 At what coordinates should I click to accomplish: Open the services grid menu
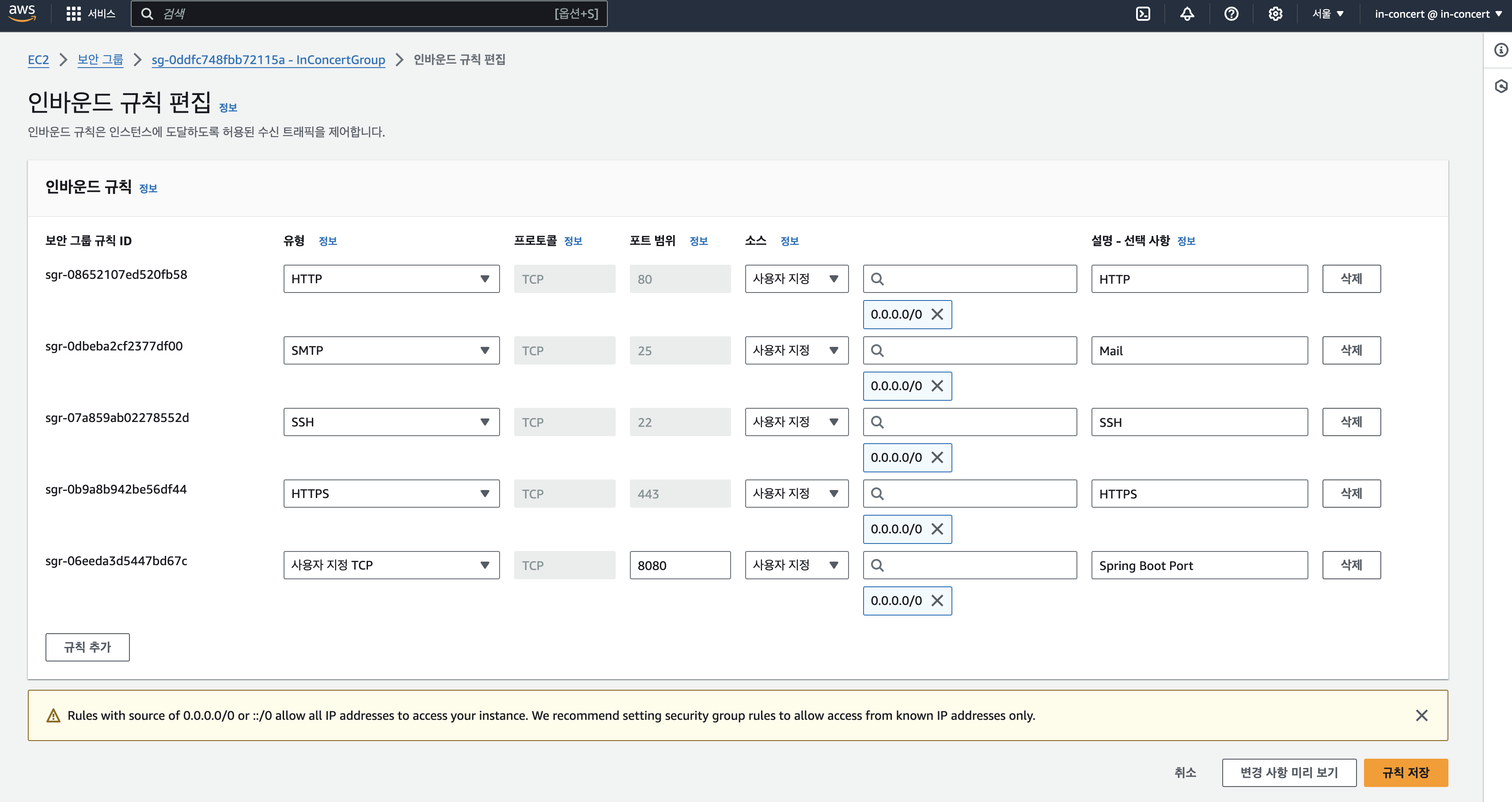point(73,13)
